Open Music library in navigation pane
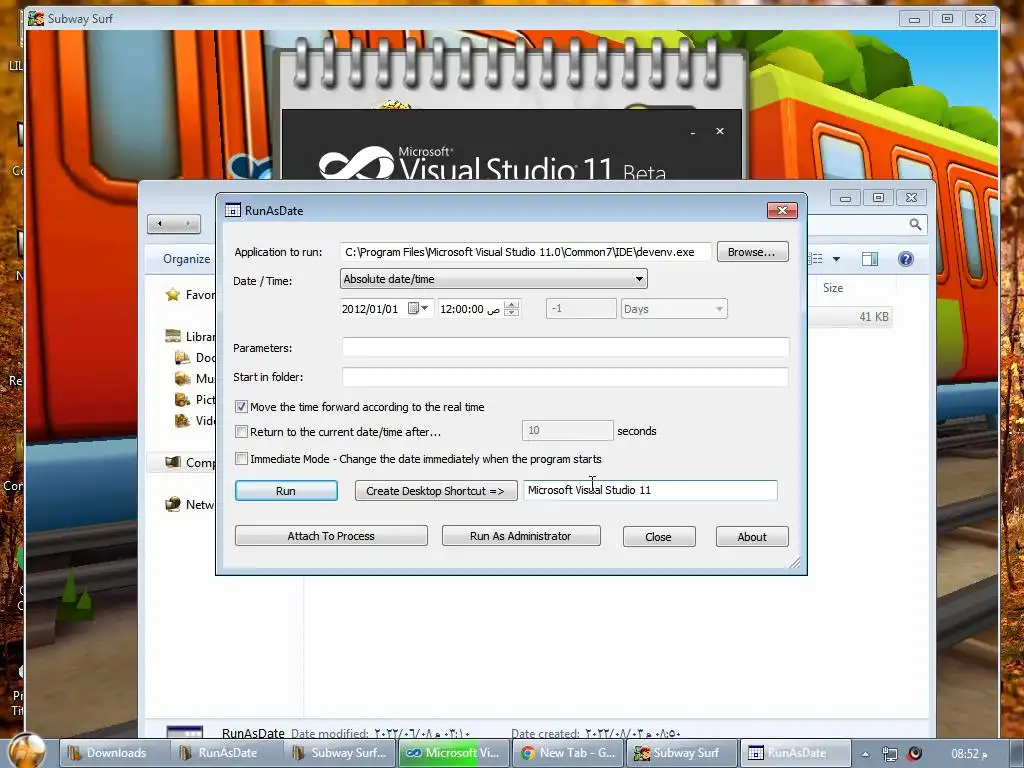 click(x=195, y=379)
